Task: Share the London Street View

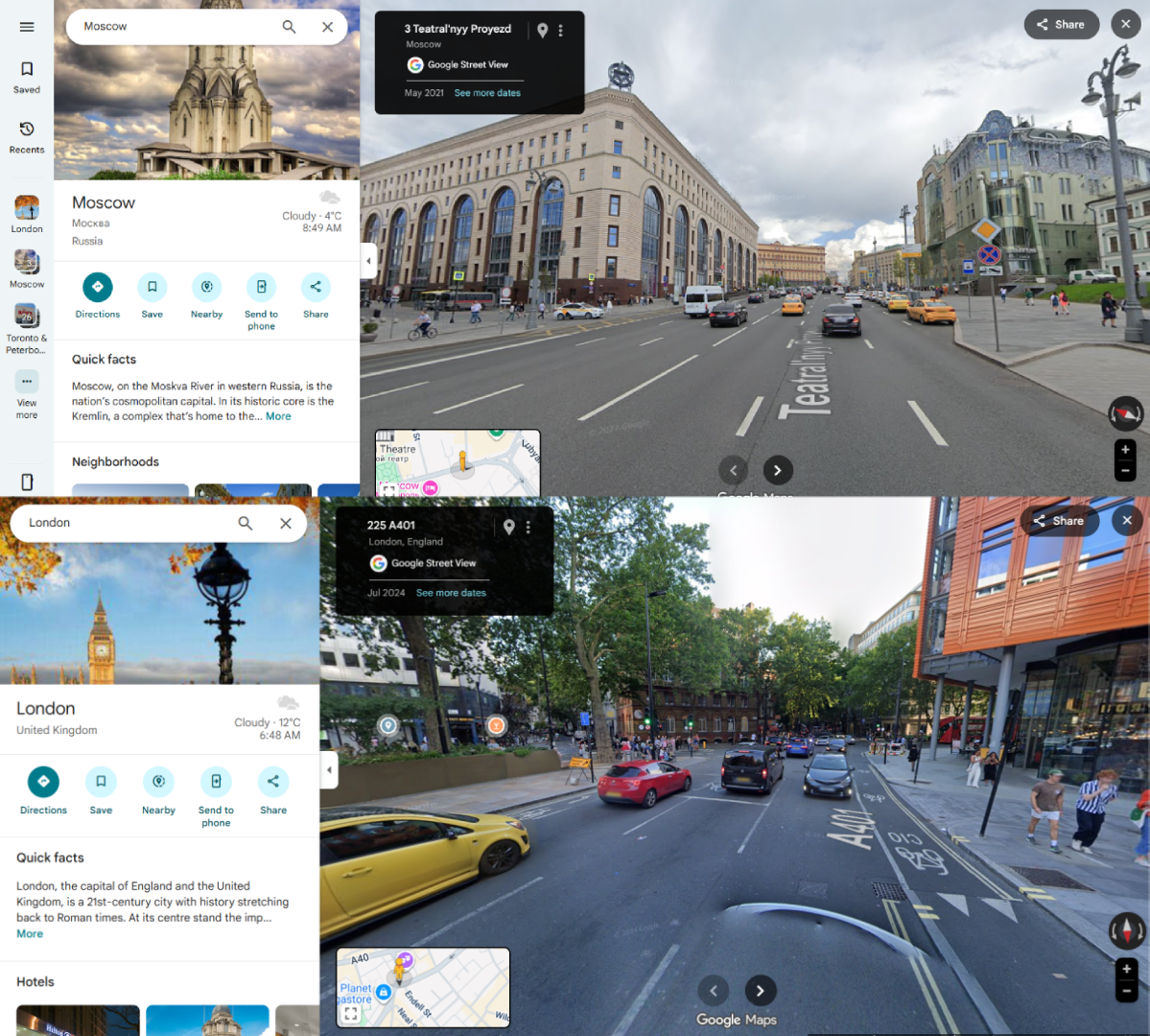Action: click(x=1058, y=521)
